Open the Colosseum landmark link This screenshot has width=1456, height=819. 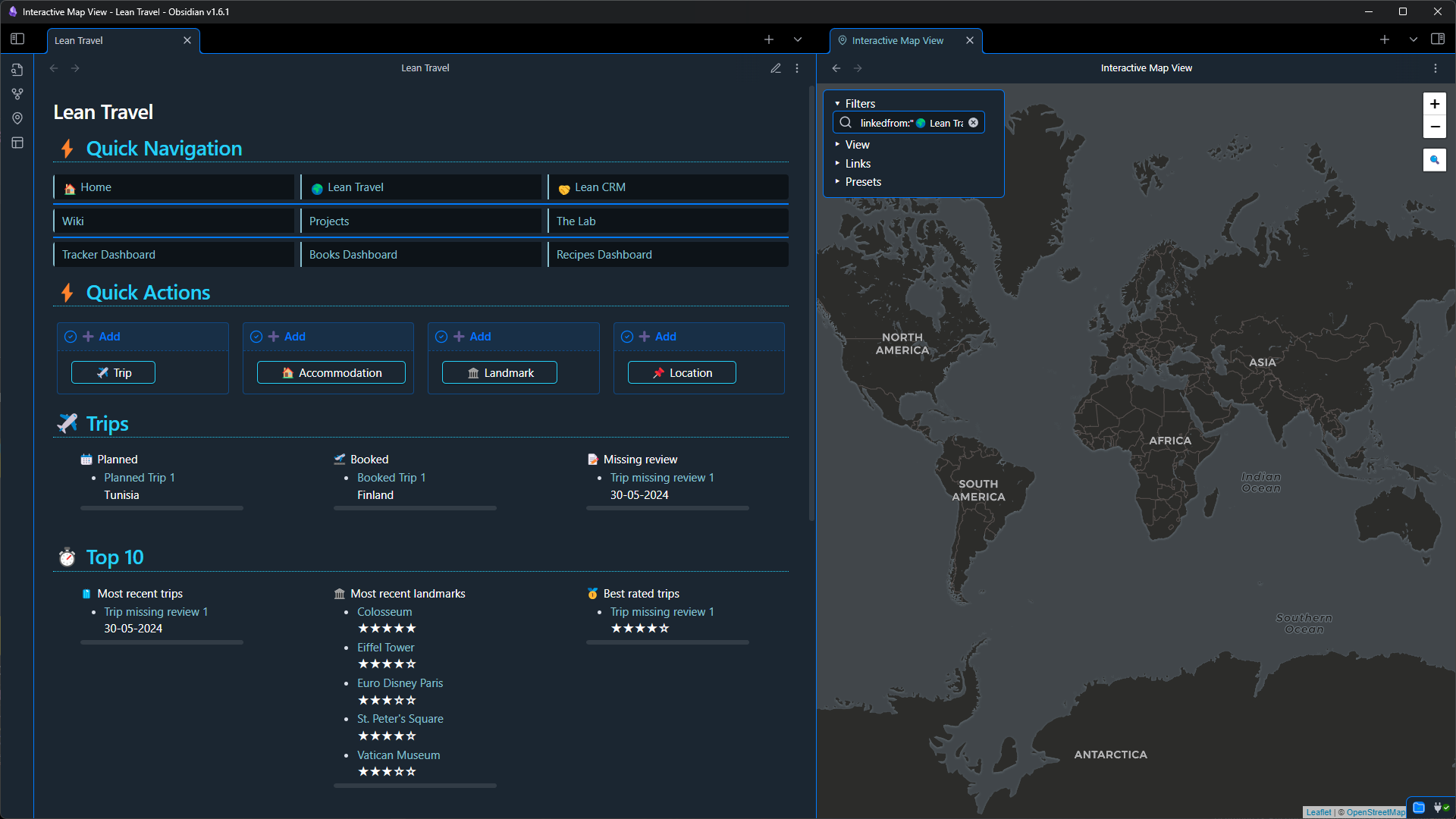click(x=384, y=612)
